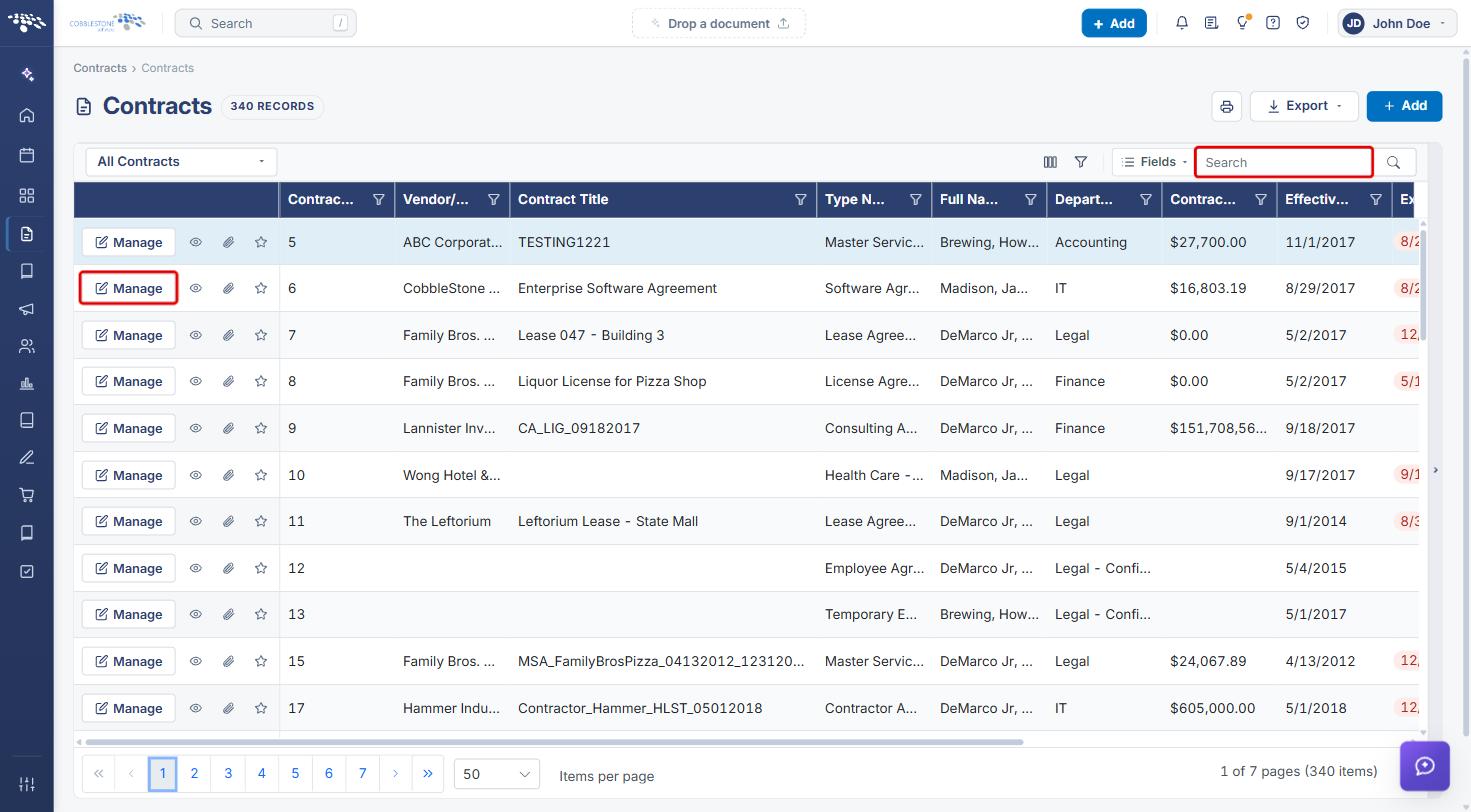Click the shield check icon in the header
The height and width of the screenshot is (812, 1471).
tap(1303, 23)
